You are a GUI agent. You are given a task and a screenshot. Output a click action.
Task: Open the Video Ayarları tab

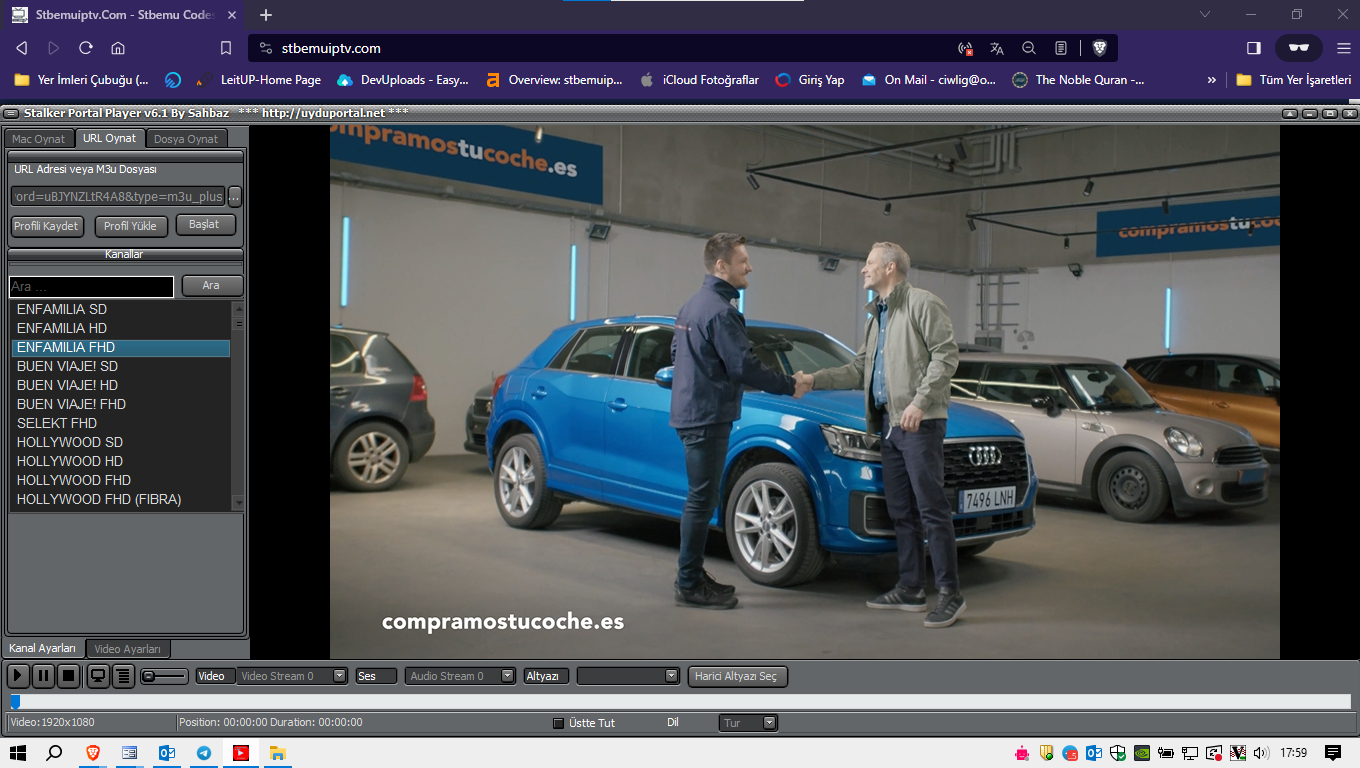coord(129,649)
